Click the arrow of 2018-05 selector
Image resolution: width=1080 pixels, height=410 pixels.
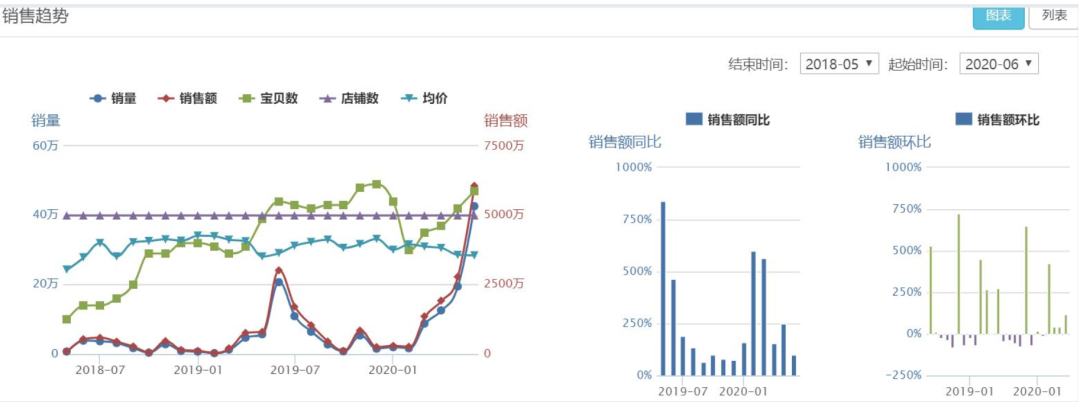[869, 63]
